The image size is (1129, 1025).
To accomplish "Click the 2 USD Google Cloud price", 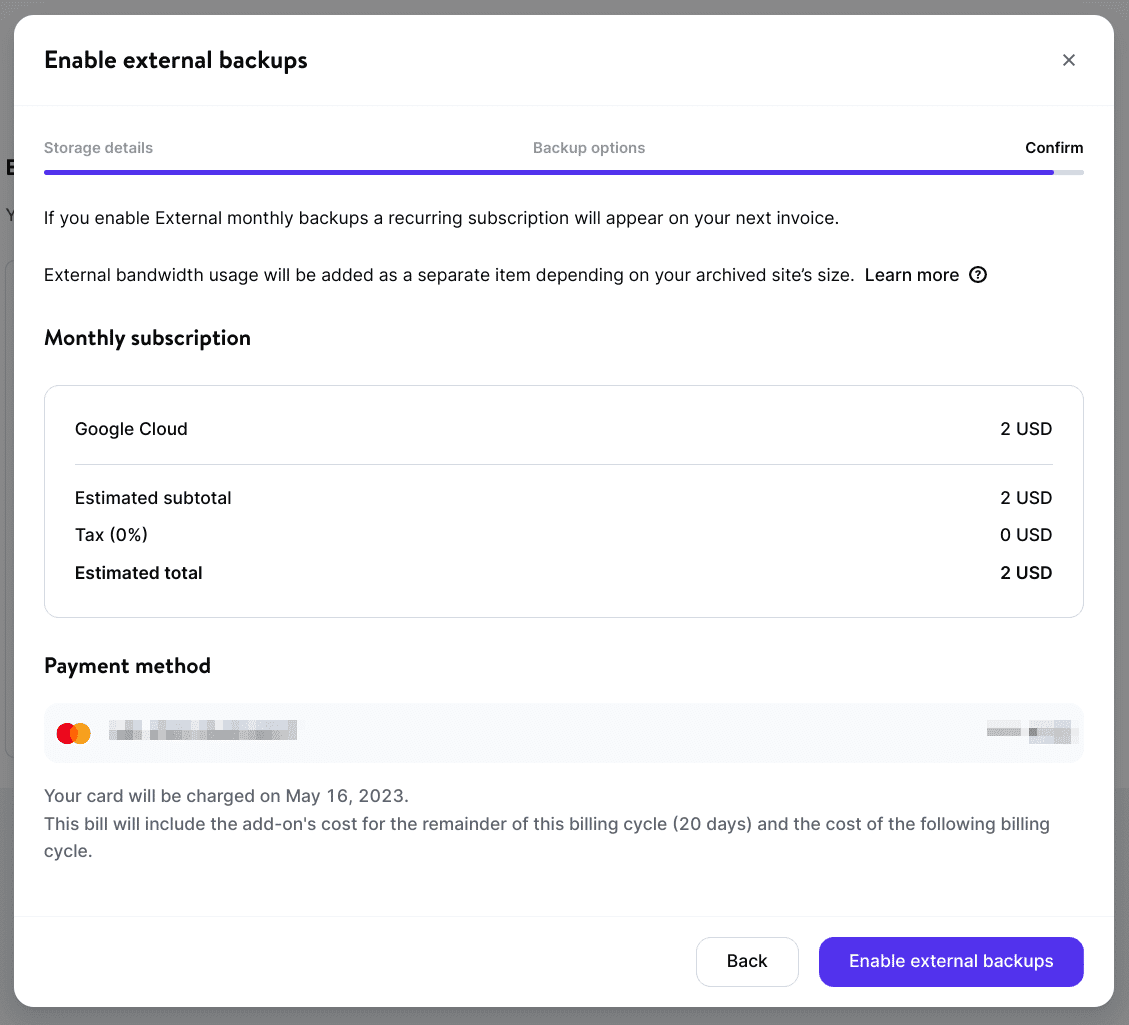I will coord(1026,428).
